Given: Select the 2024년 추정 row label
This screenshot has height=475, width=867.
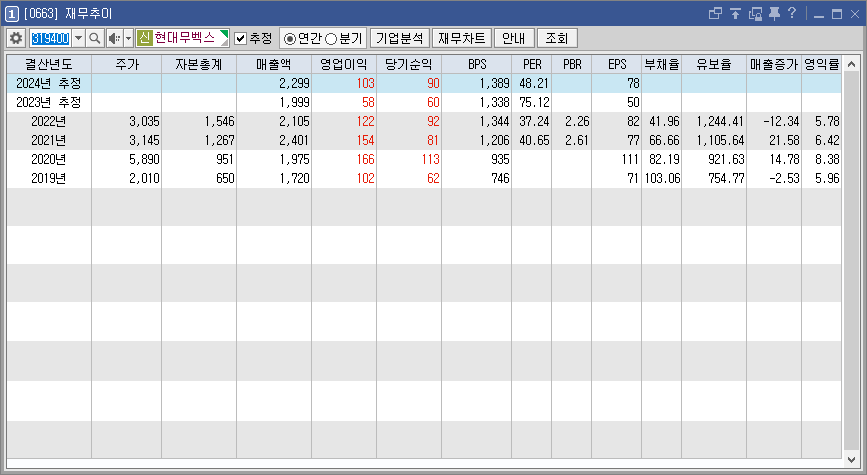Looking at the screenshot, I should (49, 83).
